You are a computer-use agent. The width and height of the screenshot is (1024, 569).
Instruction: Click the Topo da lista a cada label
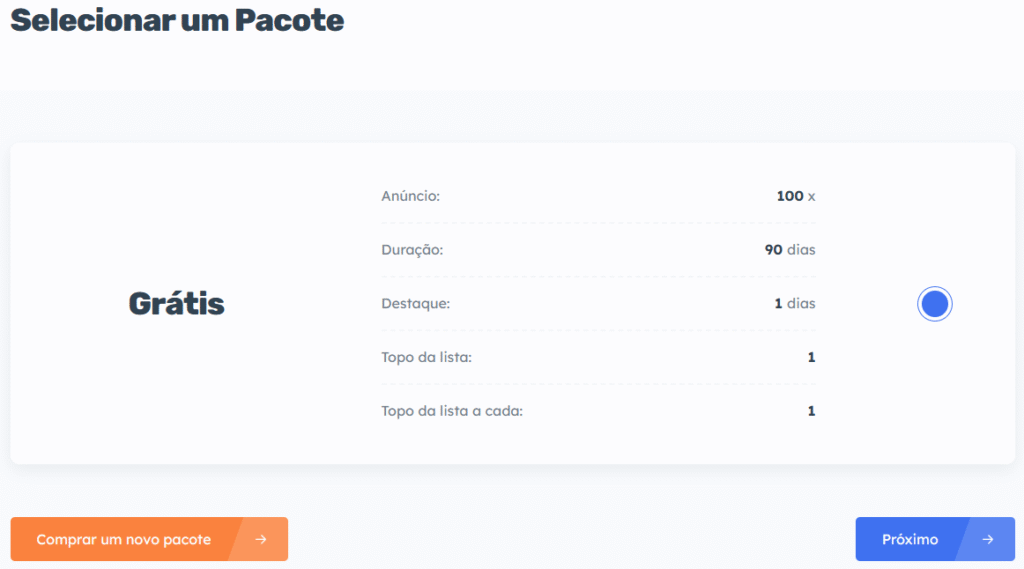coord(452,411)
